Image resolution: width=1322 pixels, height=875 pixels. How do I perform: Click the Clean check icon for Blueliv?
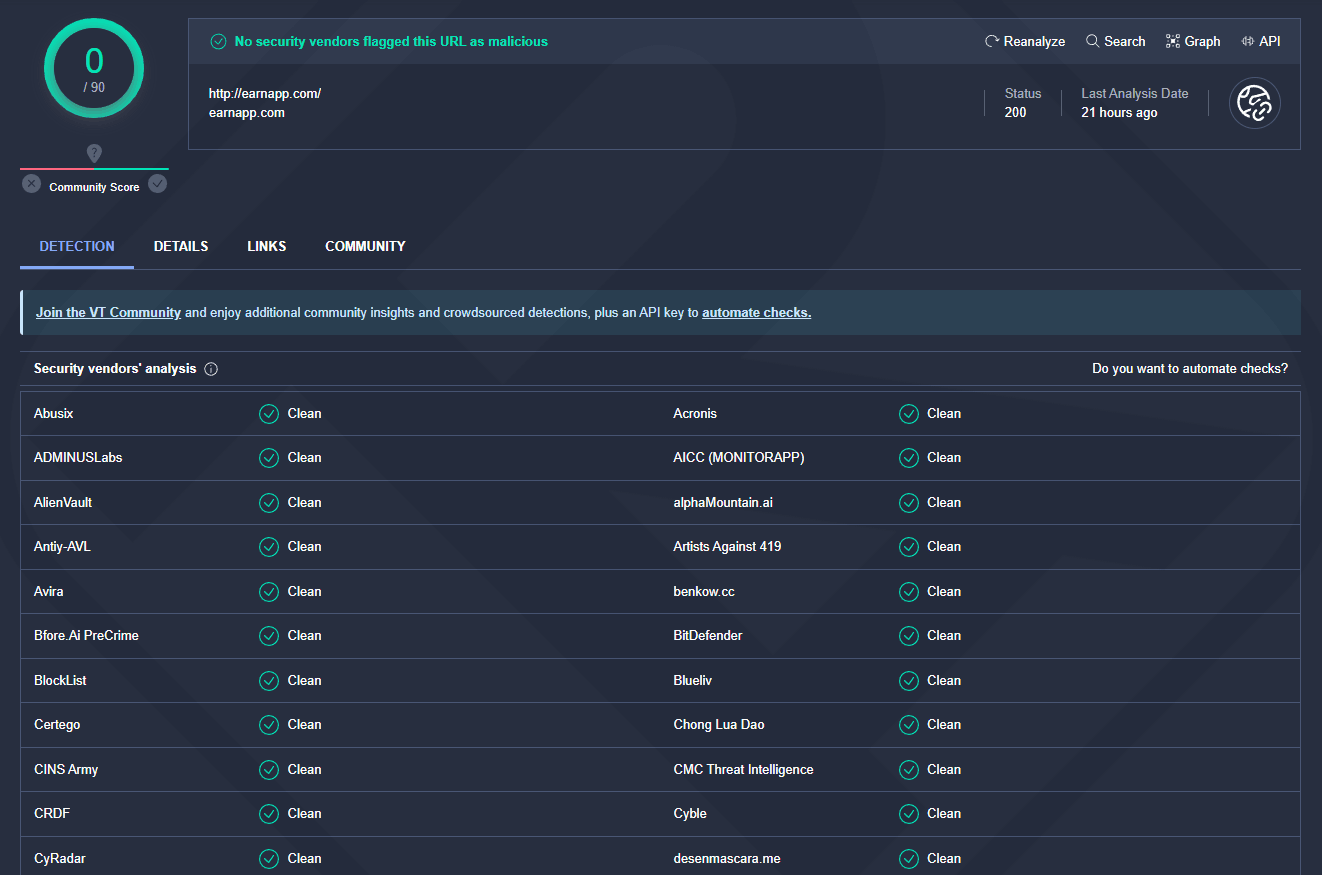tap(909, 680)
